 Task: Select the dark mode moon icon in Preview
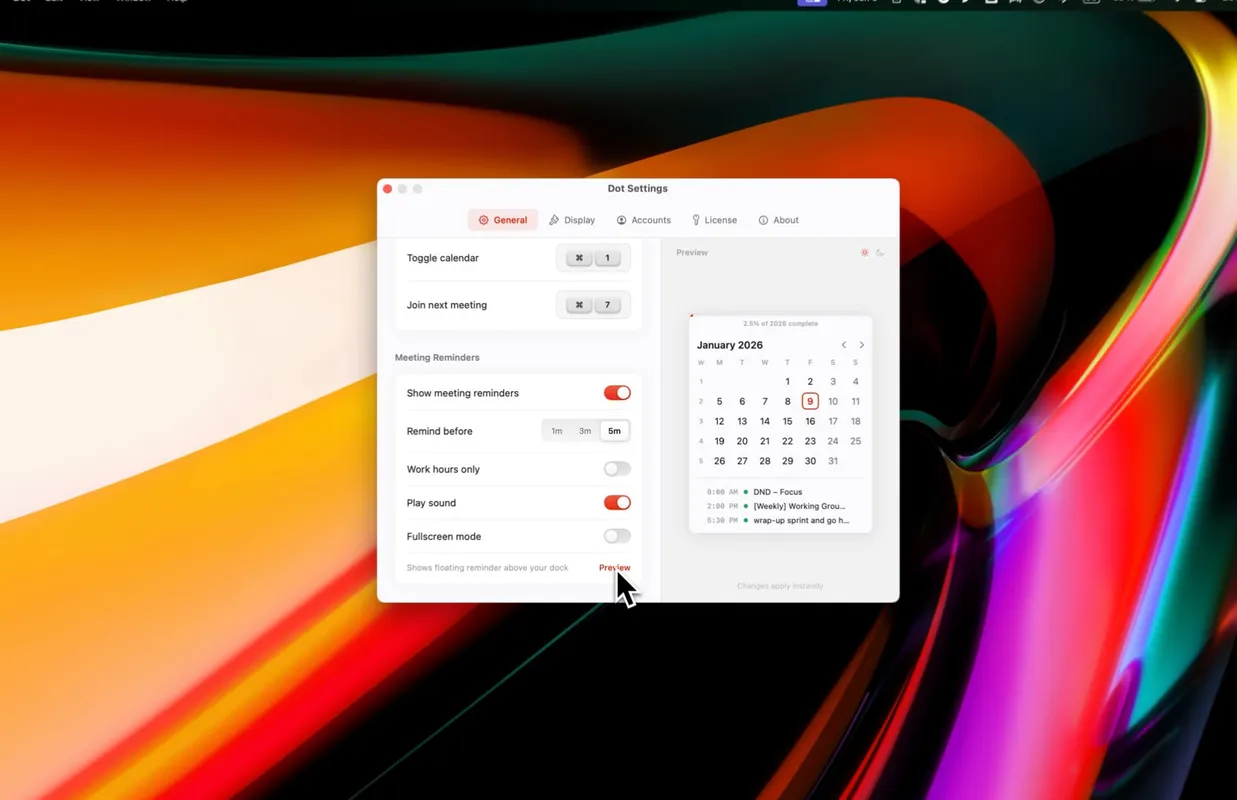point(880,253)
